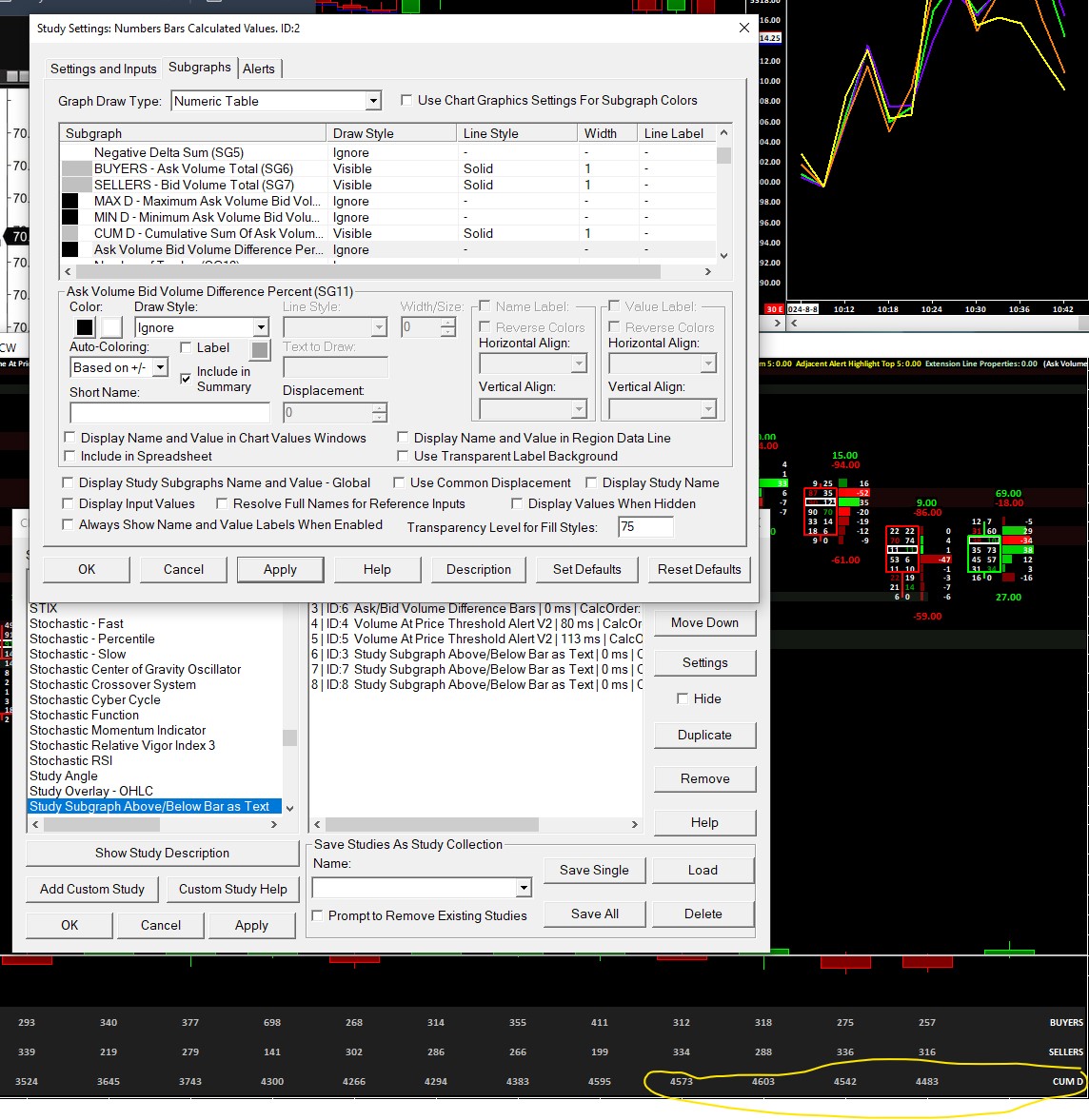Viewport: 1089px width, 1120px height.
Task: Click gray swatch beside BUYERS Ask Volume row
Action: 76,168
